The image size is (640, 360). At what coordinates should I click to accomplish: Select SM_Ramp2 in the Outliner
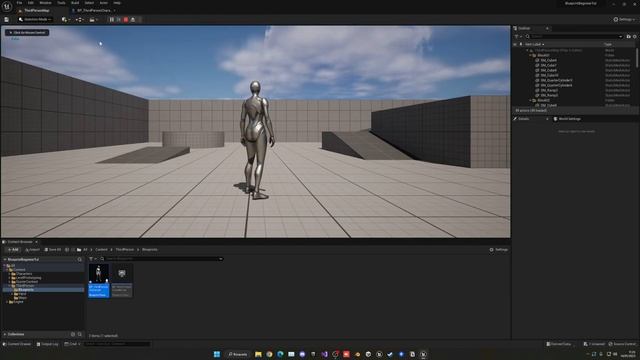coord(549,90)
